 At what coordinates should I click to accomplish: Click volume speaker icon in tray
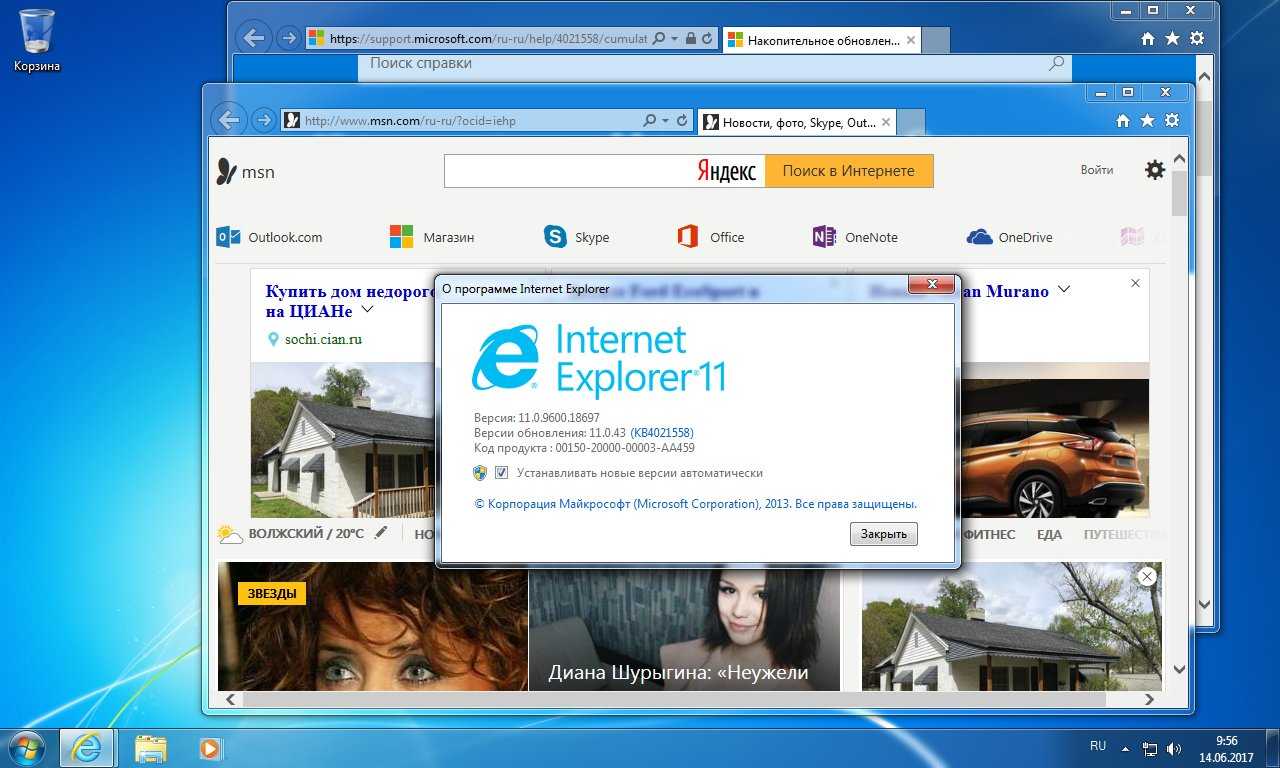pos(1173,748)
